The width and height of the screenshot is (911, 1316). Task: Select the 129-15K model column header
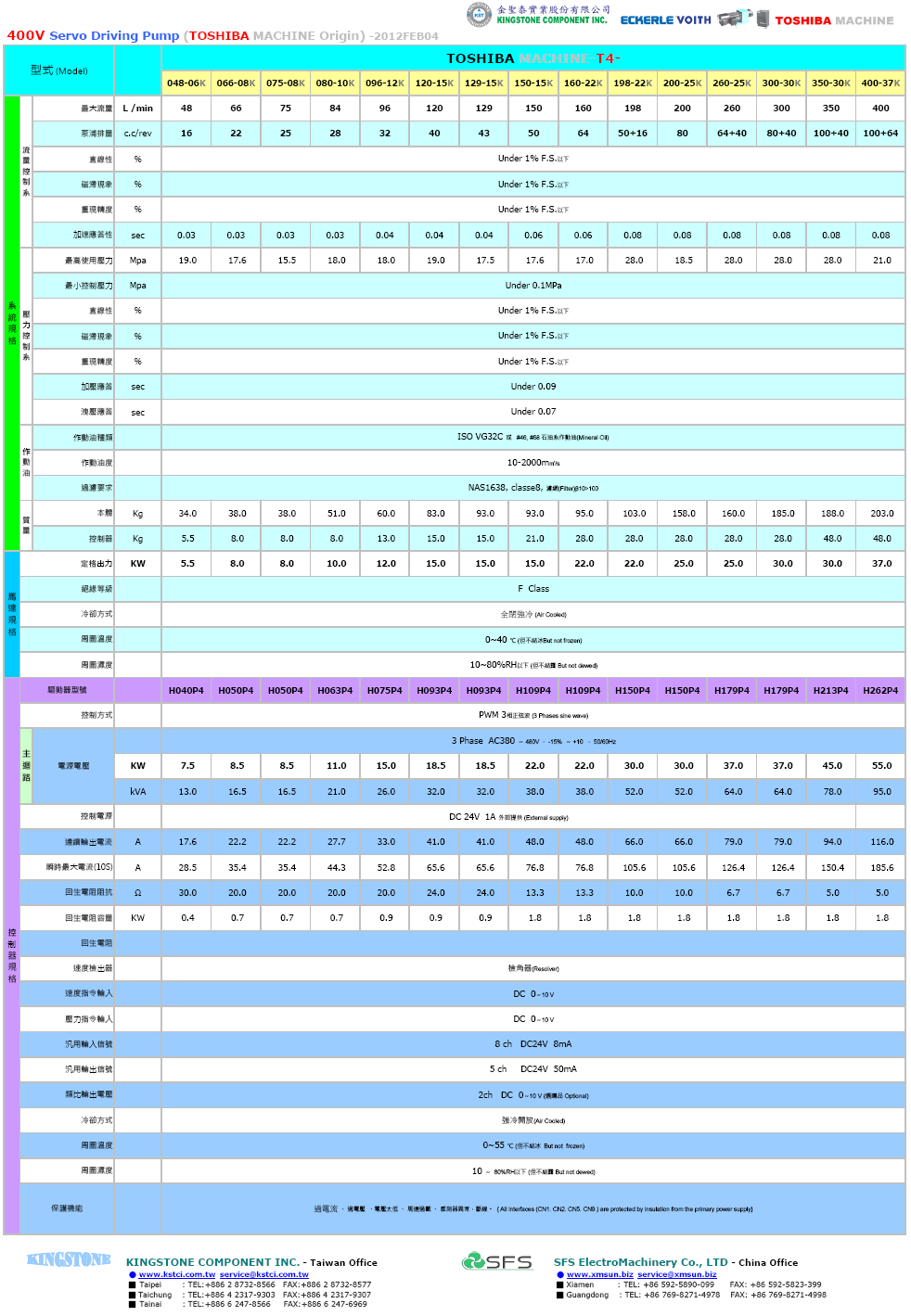(484, 83)
